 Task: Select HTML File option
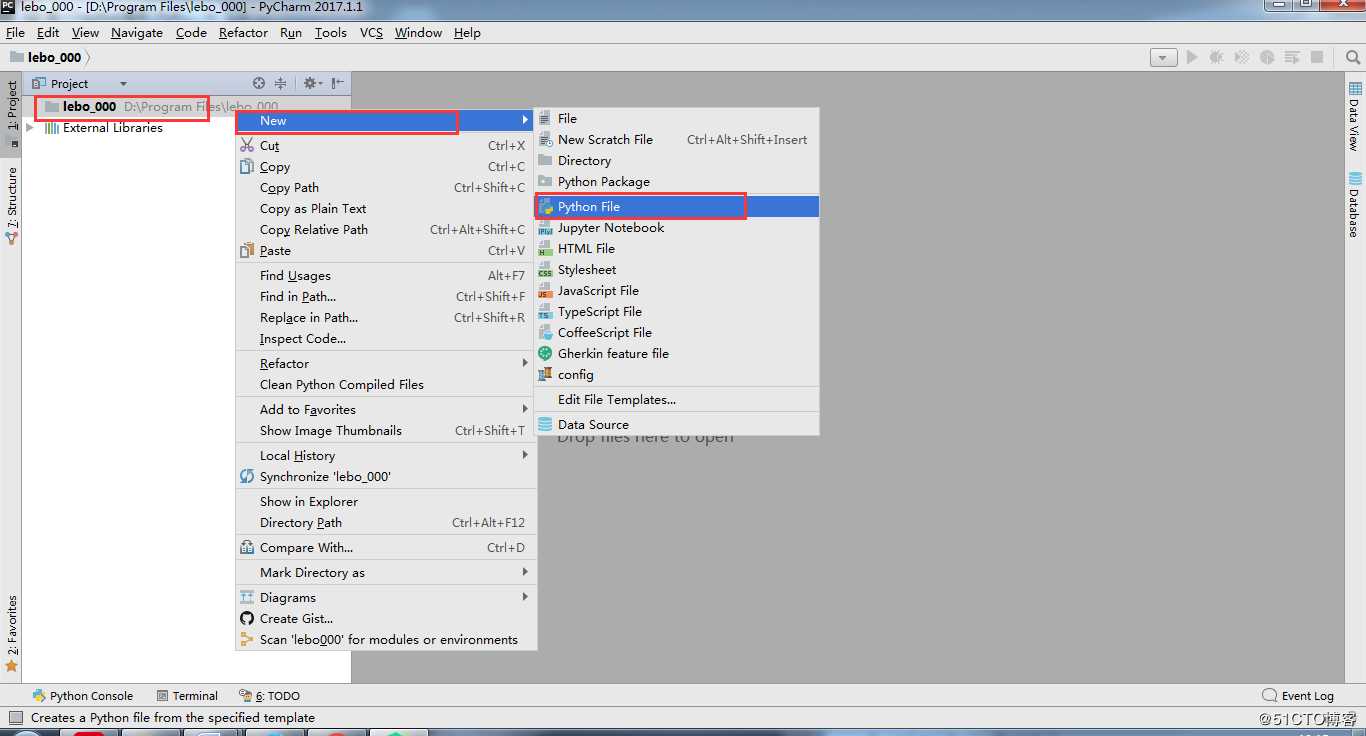point(677,248)
